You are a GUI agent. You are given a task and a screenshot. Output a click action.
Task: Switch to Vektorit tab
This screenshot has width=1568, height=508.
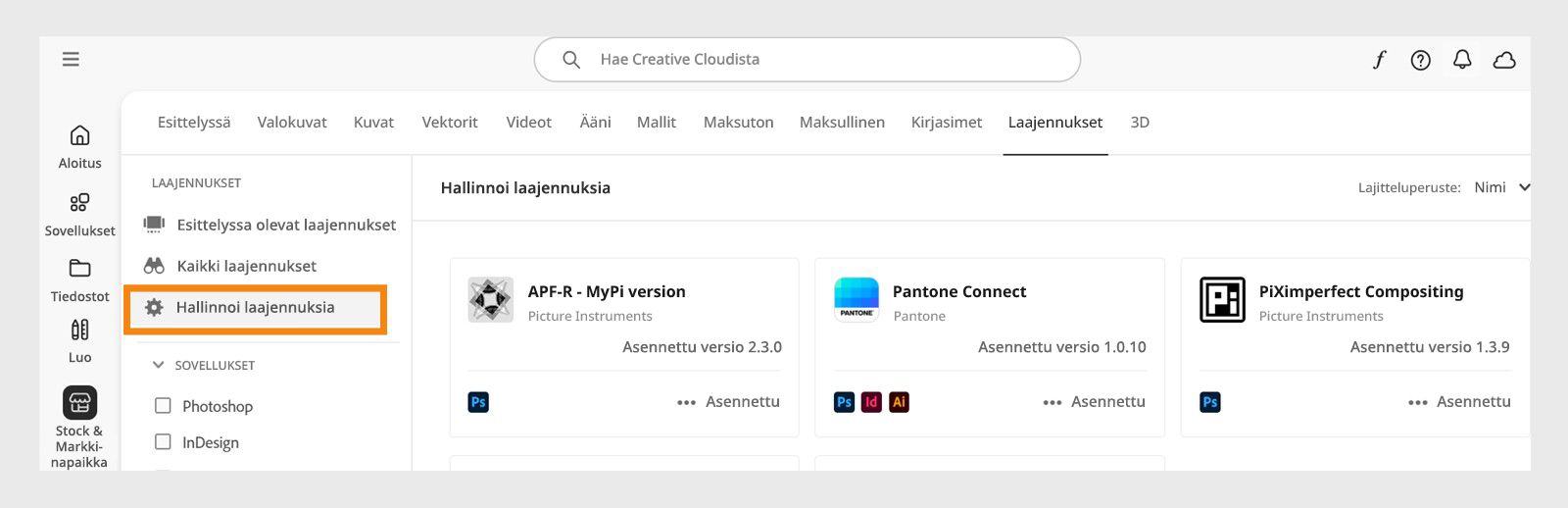tap(450, 123)
